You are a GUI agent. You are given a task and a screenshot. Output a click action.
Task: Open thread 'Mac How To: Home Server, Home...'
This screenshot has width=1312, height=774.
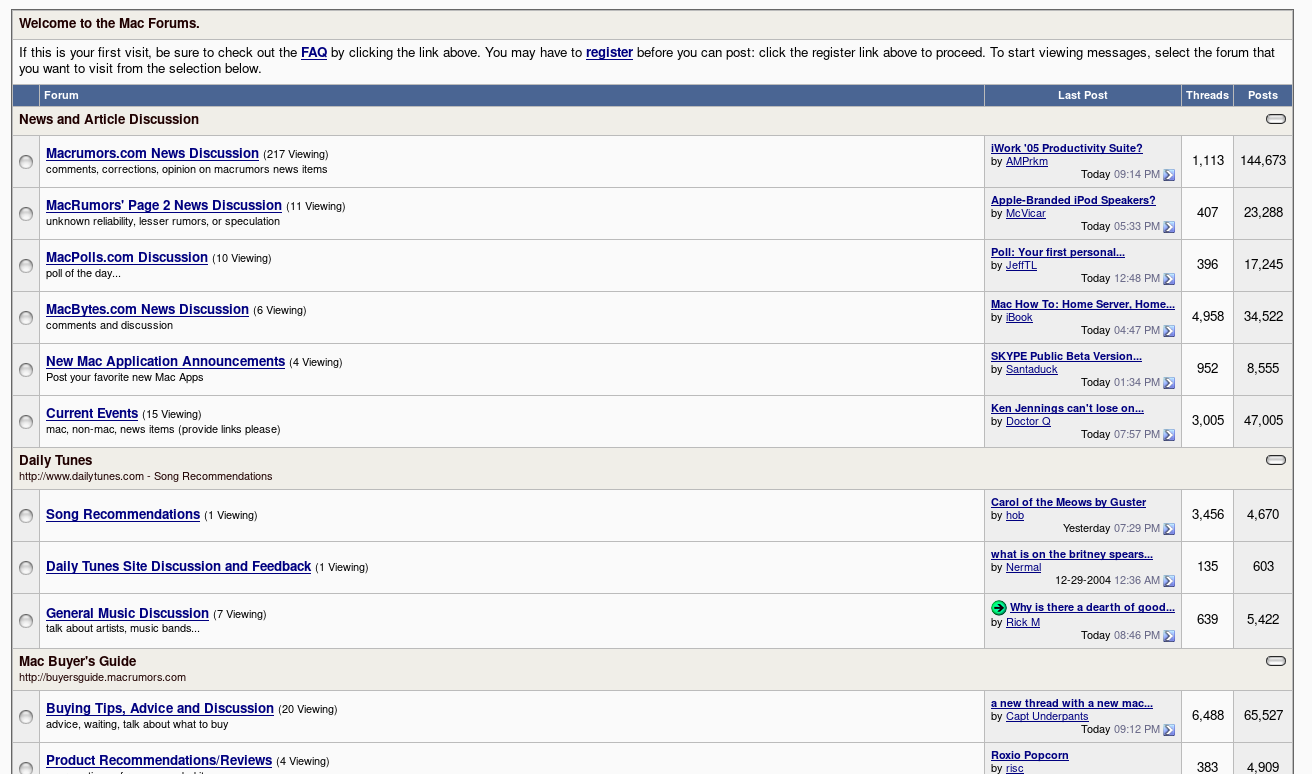[1083, 304]
